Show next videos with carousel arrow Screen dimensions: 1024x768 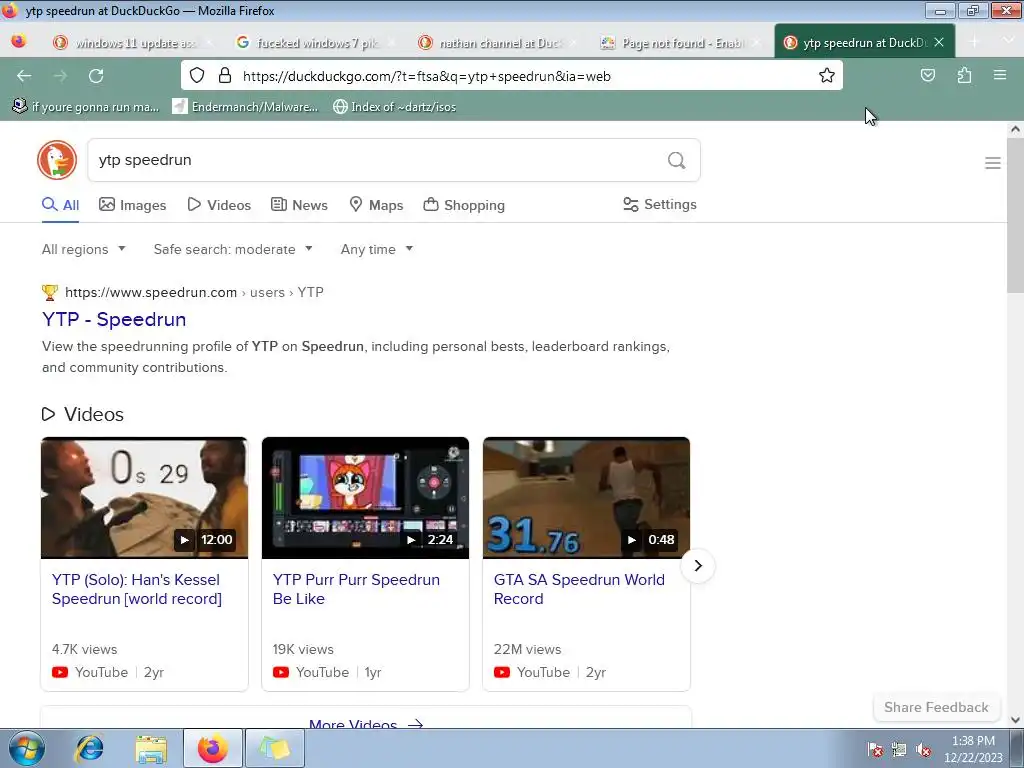[697, 566]
